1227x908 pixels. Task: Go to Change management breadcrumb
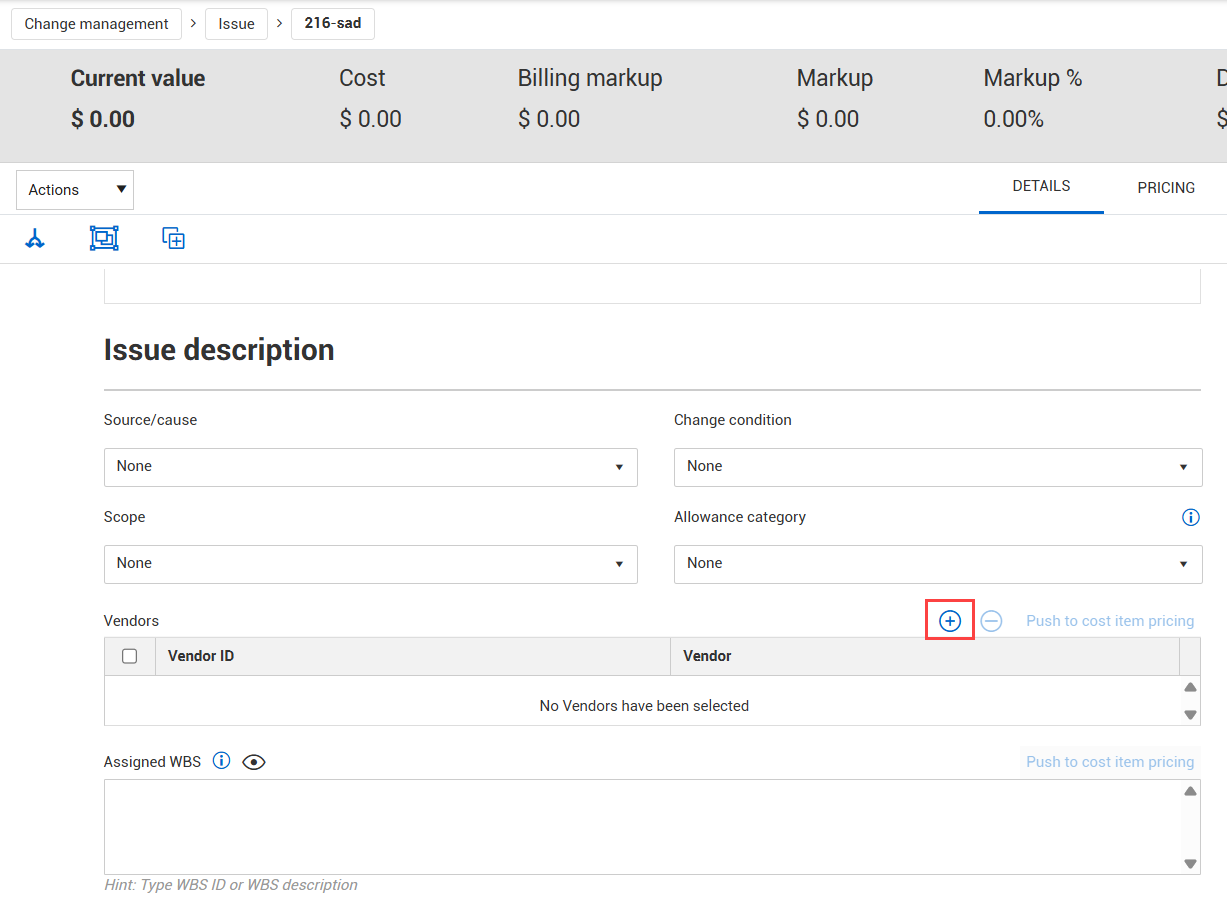pyautogui.click(x=96, y=24)
